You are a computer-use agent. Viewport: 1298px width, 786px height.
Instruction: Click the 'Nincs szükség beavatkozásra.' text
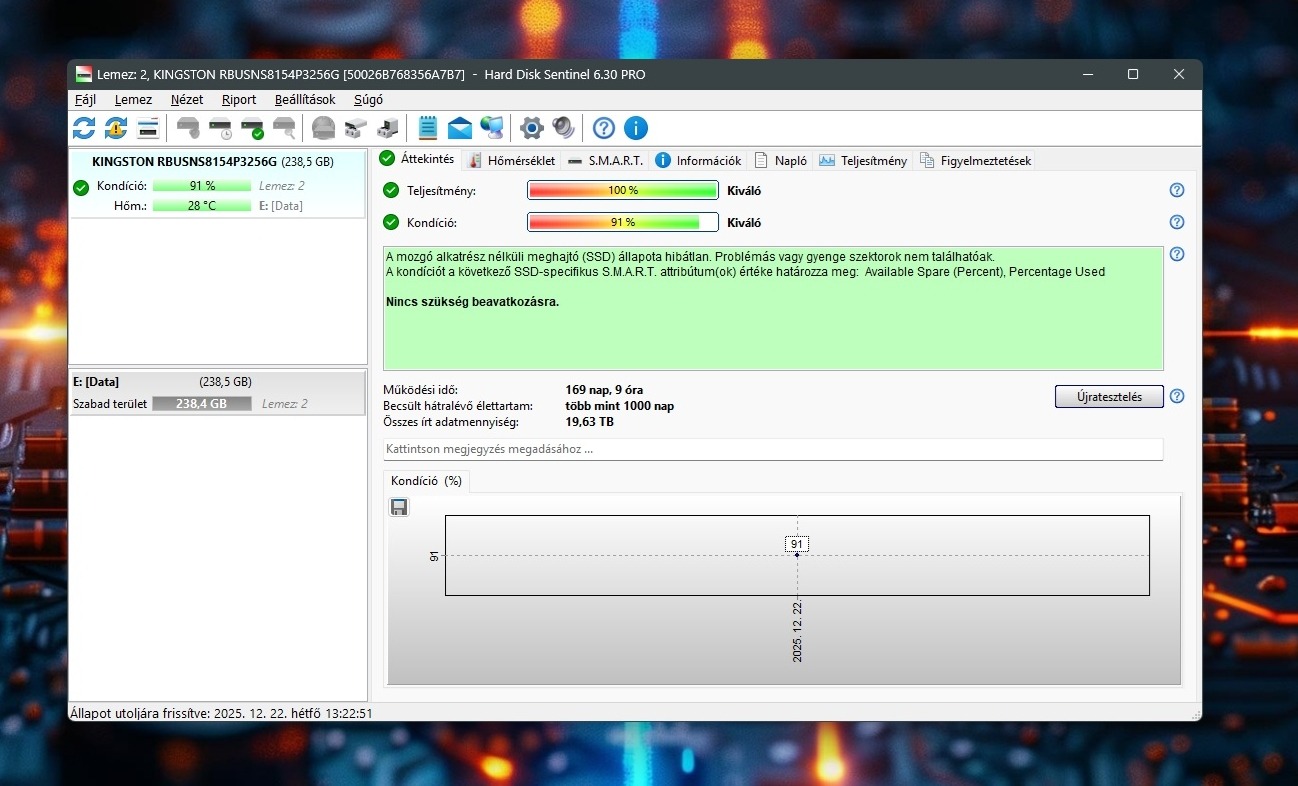(472, 302)
